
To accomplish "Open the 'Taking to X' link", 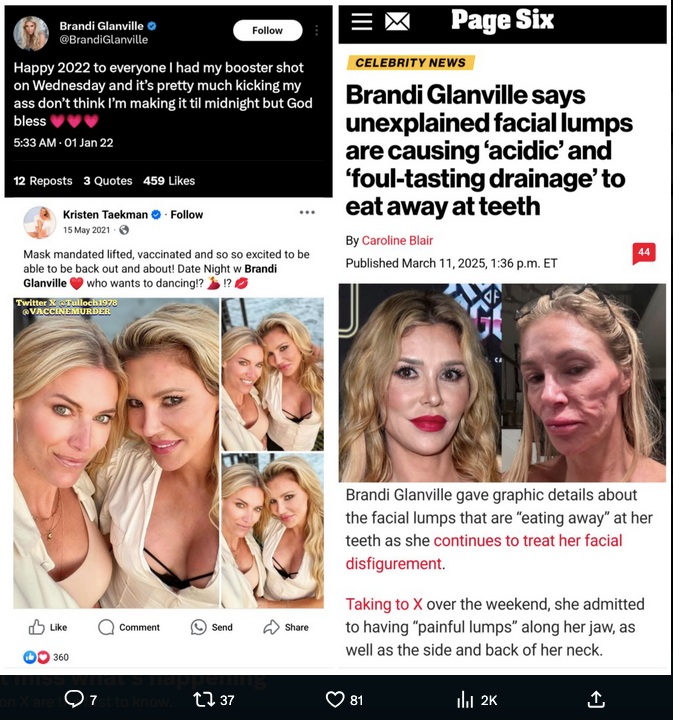I will 384,604.
